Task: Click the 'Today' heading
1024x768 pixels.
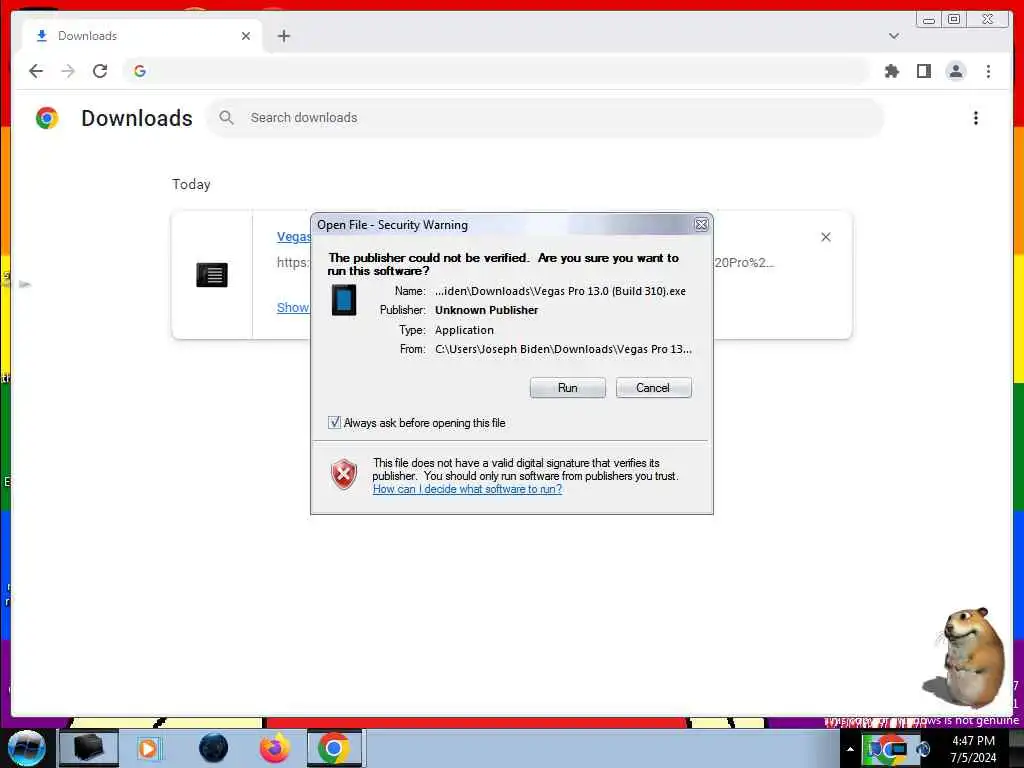Action: coord(191,185)
